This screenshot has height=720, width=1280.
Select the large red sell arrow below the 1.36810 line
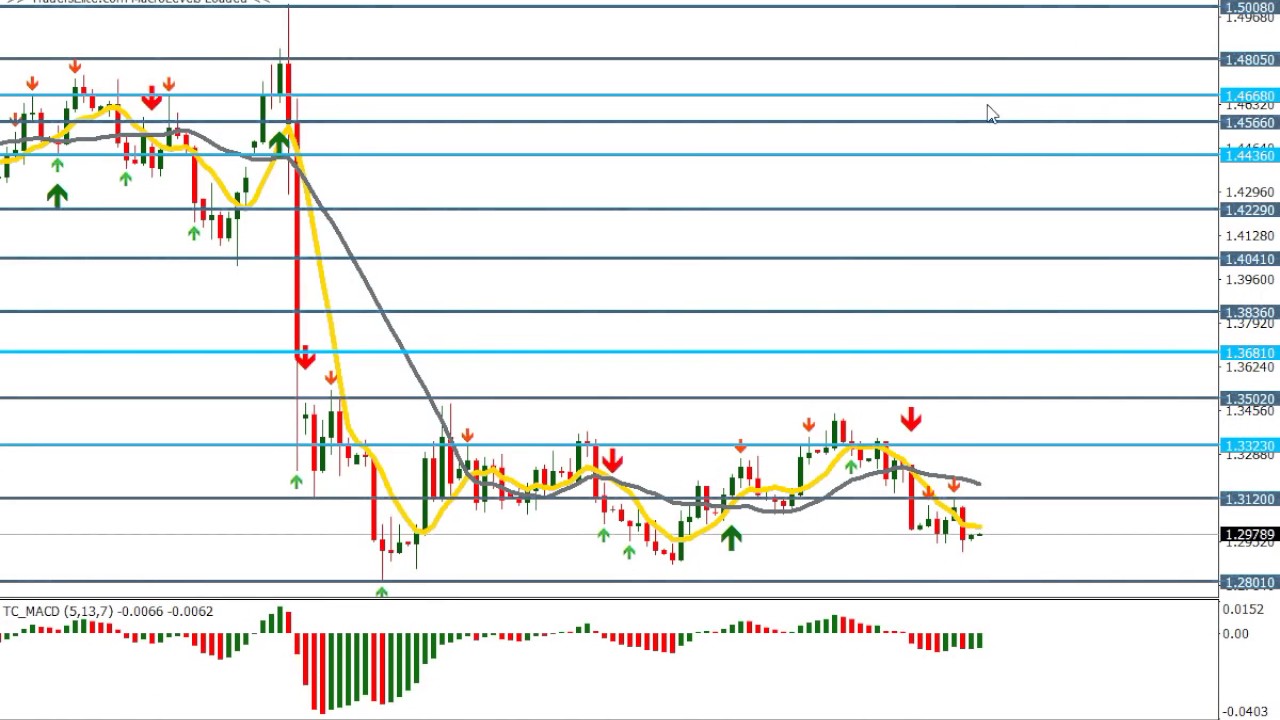(x=305, y=358)
